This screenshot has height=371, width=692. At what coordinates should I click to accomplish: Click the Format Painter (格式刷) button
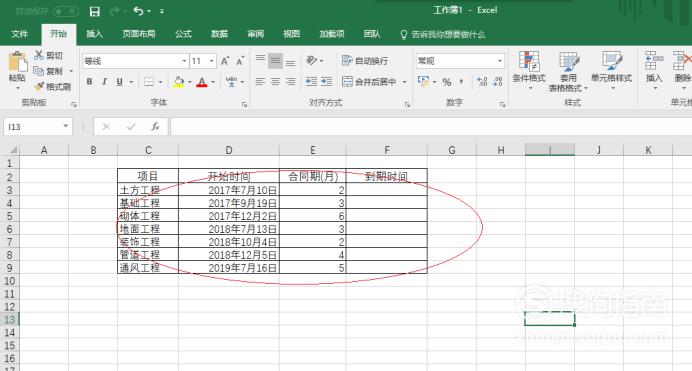click(53, 86)
